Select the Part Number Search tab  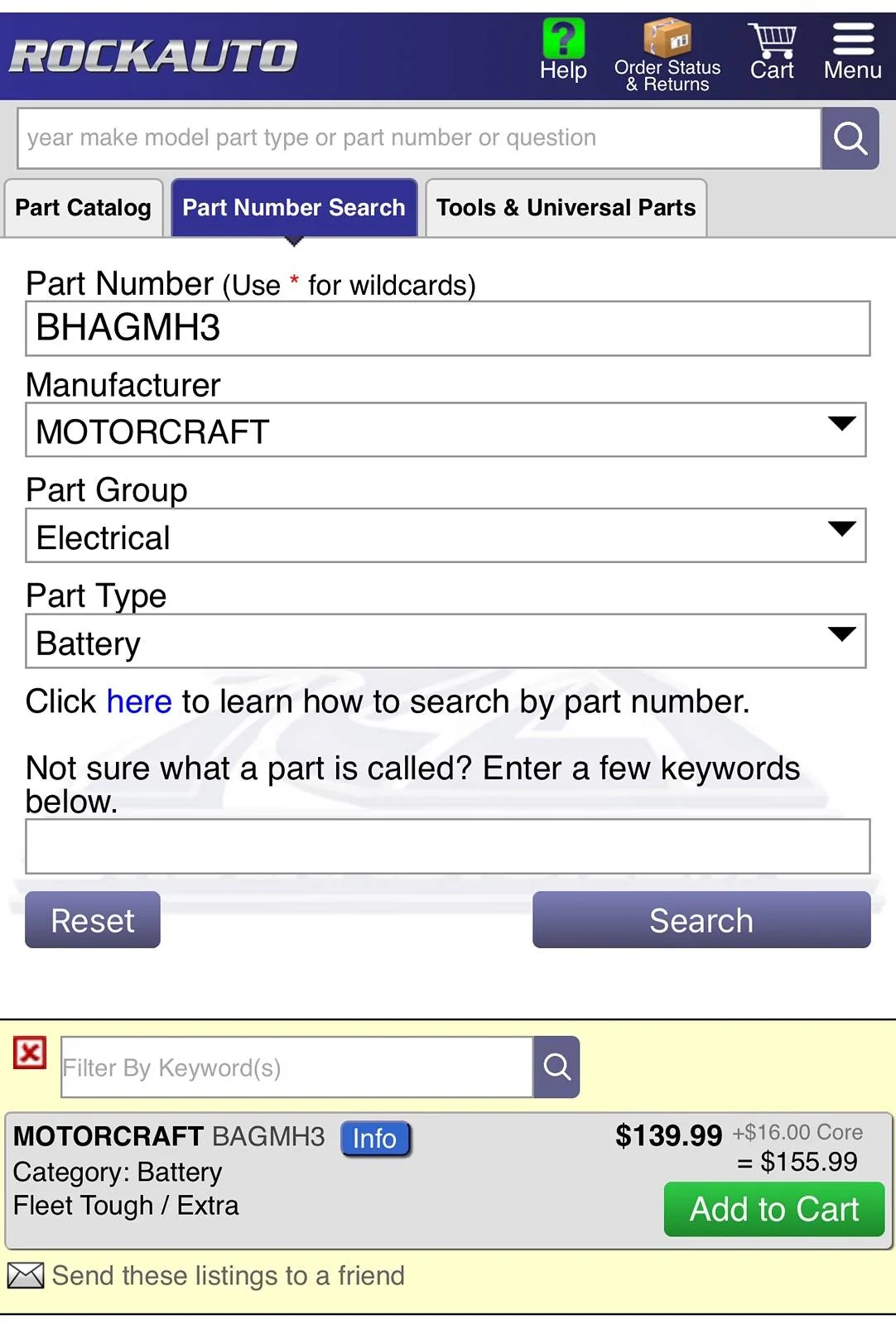(294, 208)
